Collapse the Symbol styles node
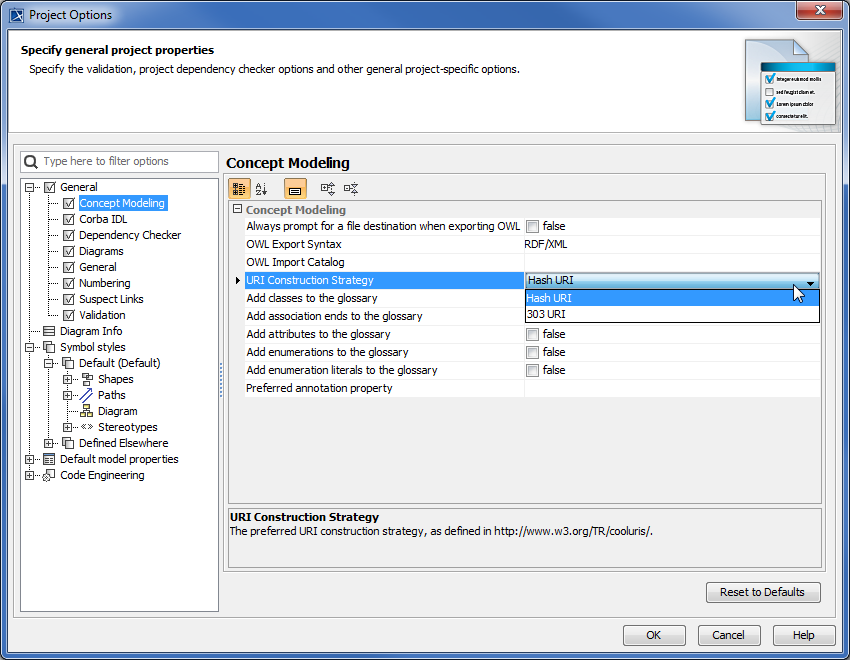 tap(30, 347)
